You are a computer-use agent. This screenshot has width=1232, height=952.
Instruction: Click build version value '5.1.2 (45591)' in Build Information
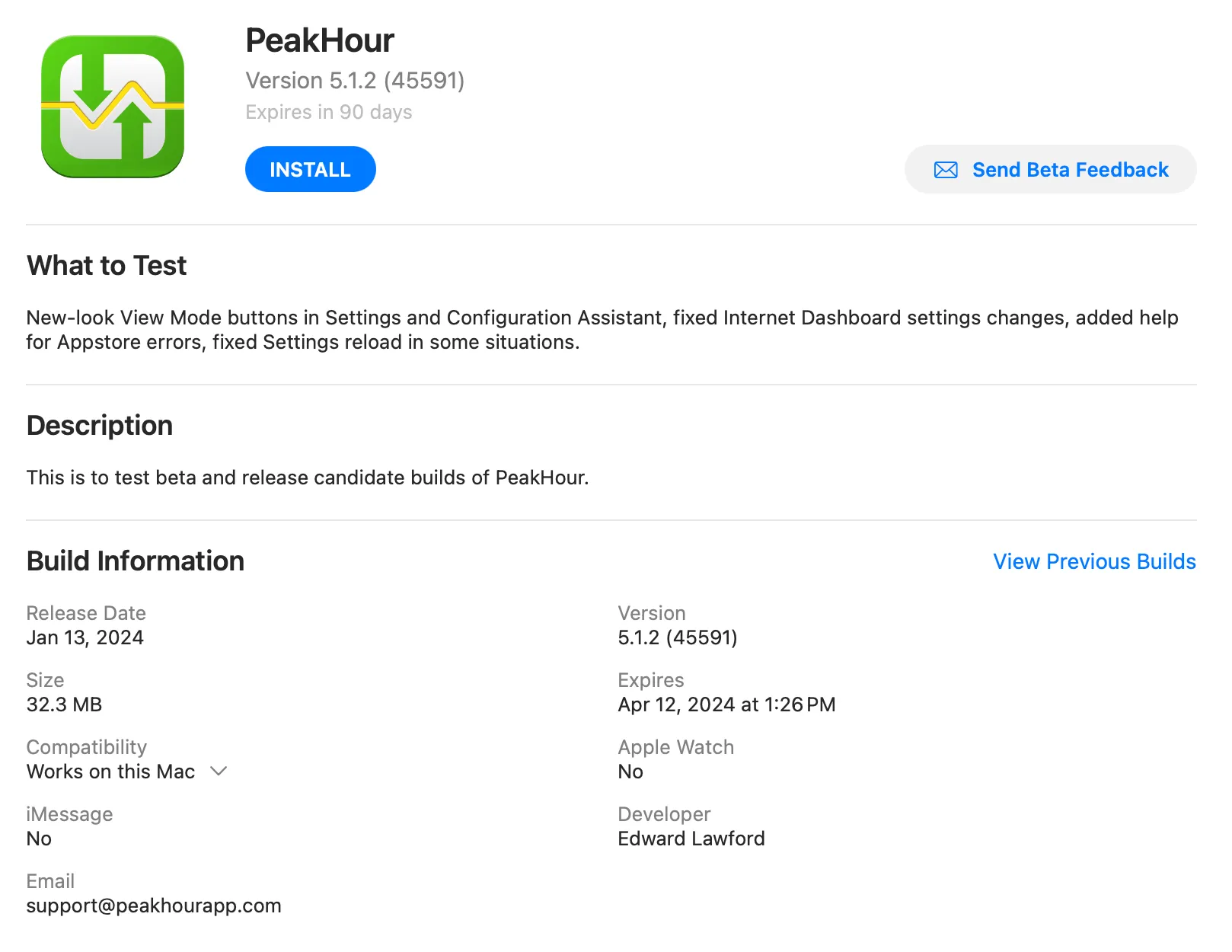click(678, 637)
